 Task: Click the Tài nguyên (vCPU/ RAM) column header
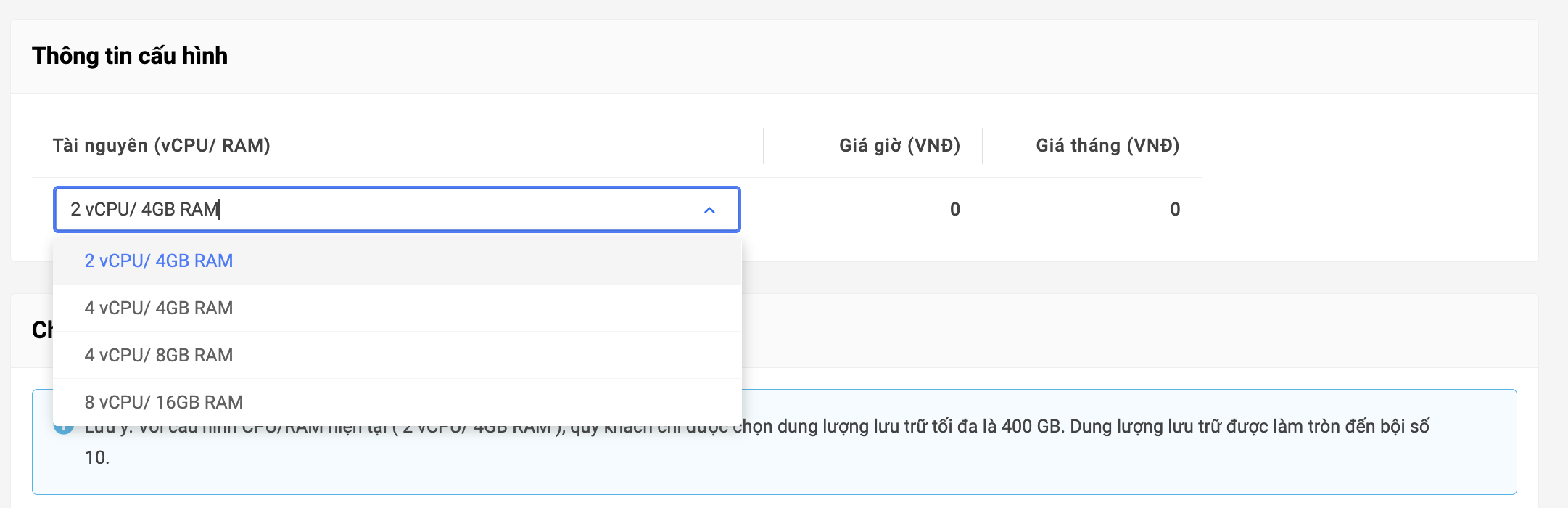point(161,146)
